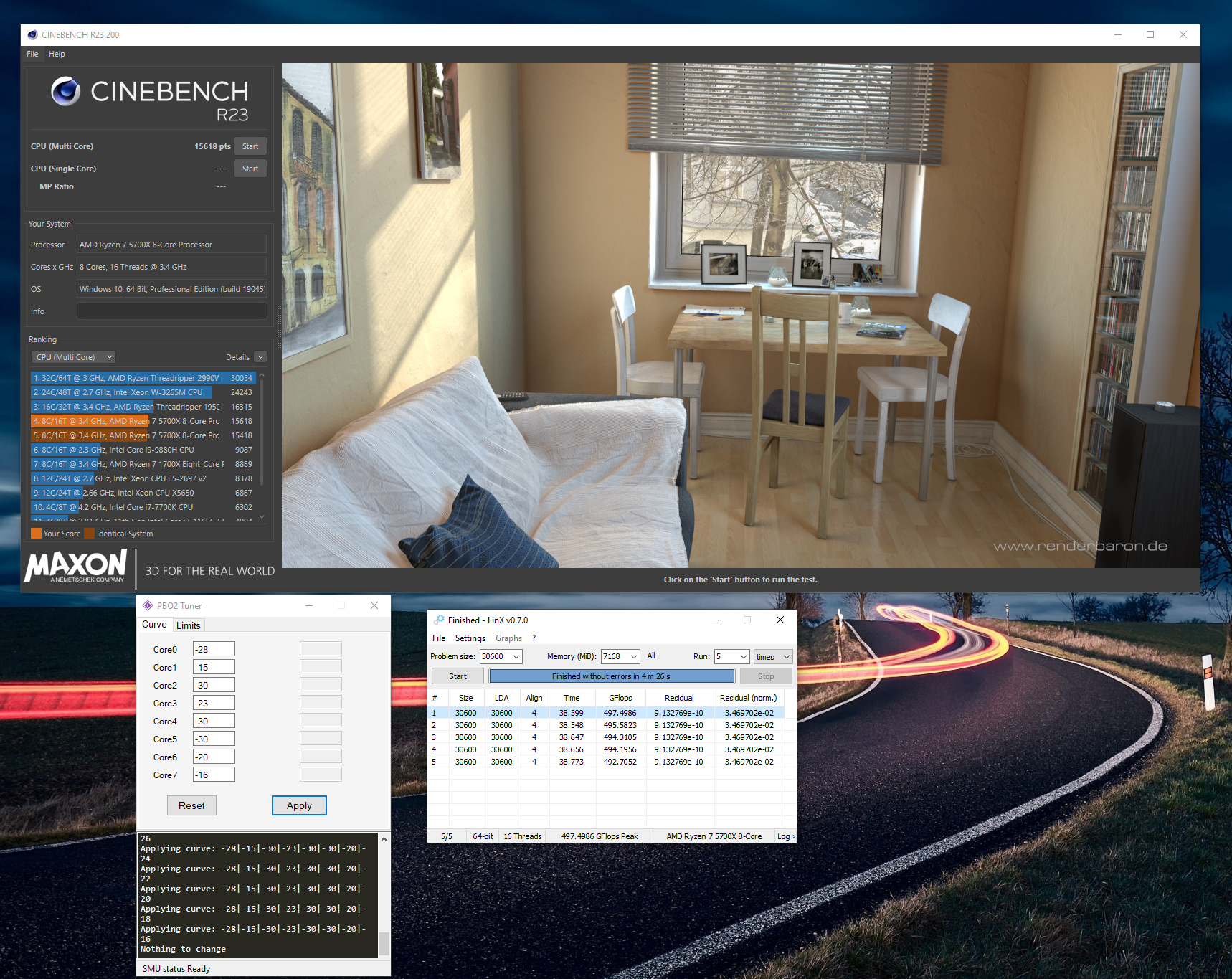Switch to the Limits tab in PBO2 Tuner
This screenshot has height=979, width=1232.
coord(189,625)
